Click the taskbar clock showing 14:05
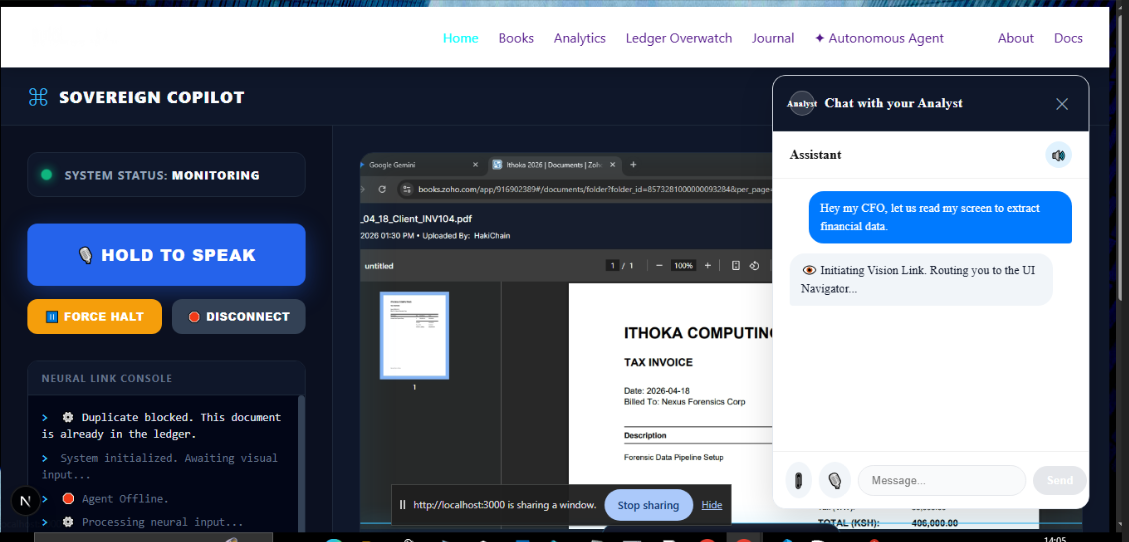The image size is (1129, 542). (x=1054, y=538)
